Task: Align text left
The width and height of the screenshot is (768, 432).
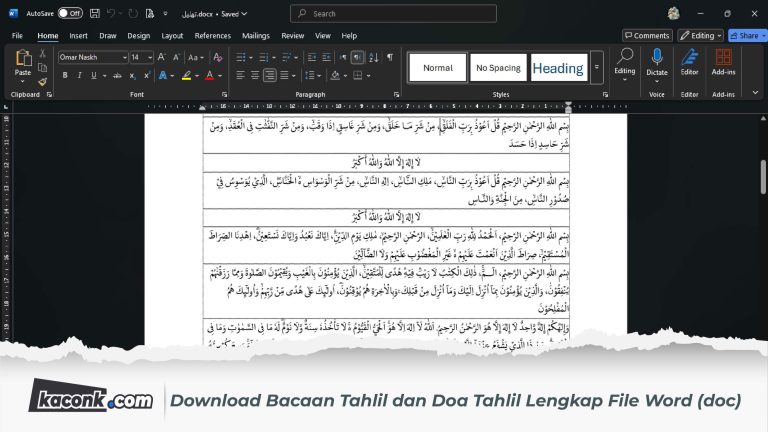Action: pyautogui.click(x=240, y=75)
